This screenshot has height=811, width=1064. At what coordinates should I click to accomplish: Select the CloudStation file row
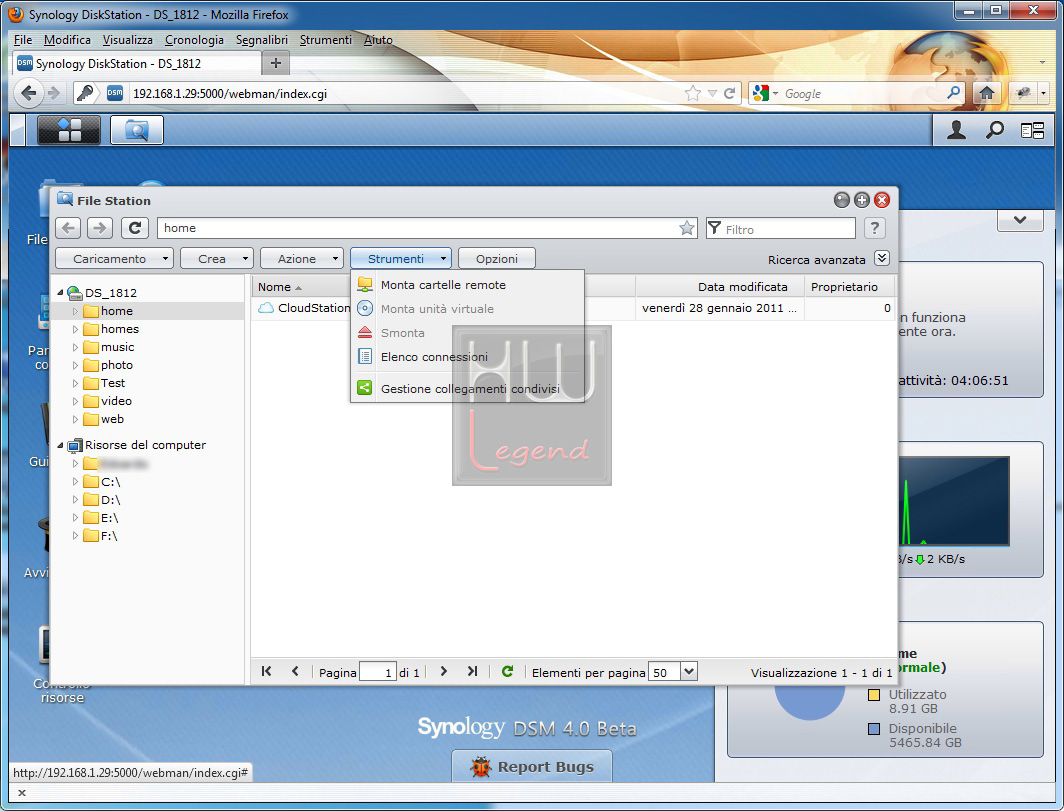(574, 308)
